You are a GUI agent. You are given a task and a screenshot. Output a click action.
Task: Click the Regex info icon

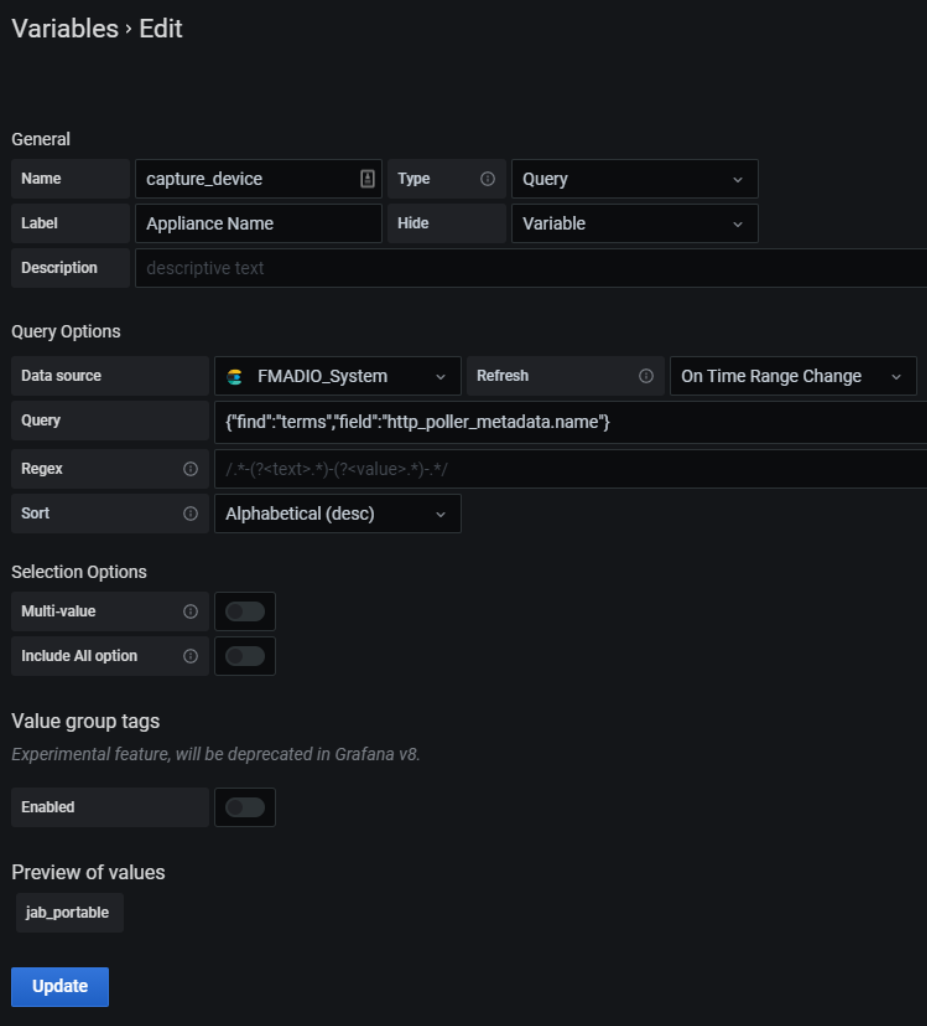click(x=190, y=469)
